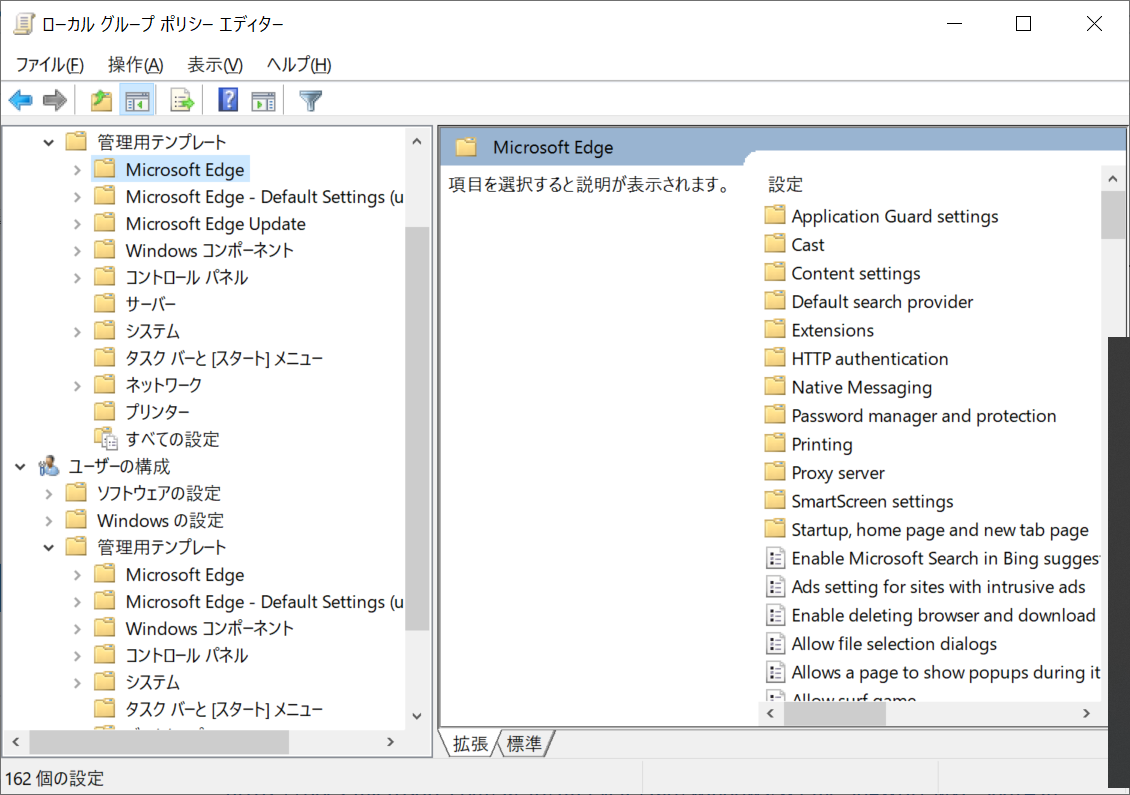Screen dimensions: 1130x795
Task: Expand the upper Windows コンポーネント node
Action: pyautogui.click(x=77, y=251)
